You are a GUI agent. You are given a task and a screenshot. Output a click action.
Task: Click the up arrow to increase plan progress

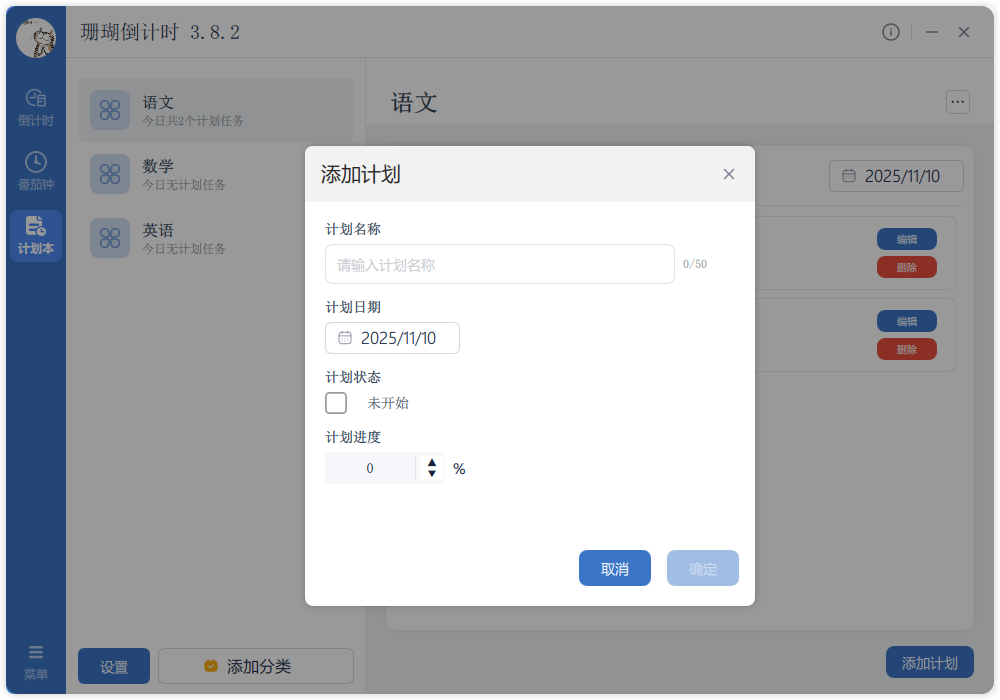point(430,461)
